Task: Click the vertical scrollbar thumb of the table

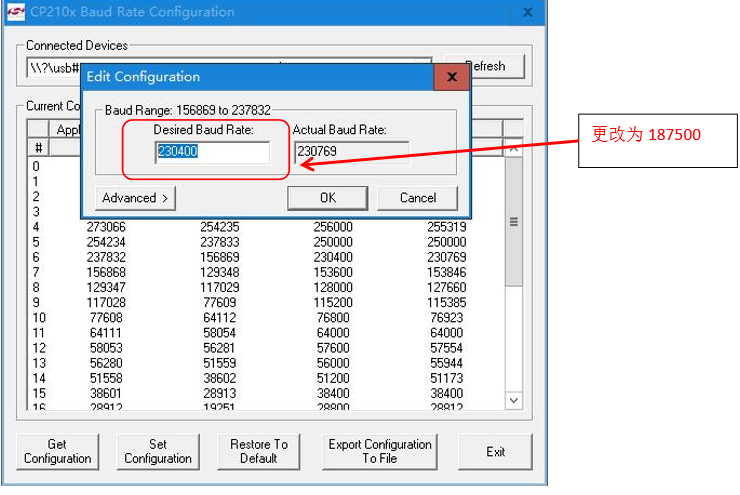Action: (x=514, y=222)
